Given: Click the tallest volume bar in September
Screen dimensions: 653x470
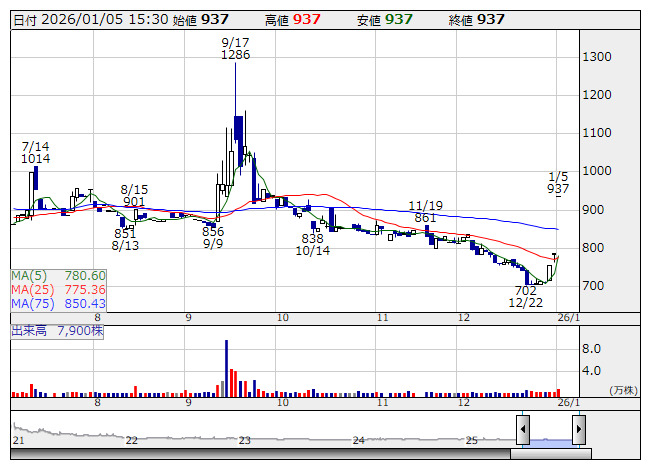Looking at the screenshot, I should (226, 367).
